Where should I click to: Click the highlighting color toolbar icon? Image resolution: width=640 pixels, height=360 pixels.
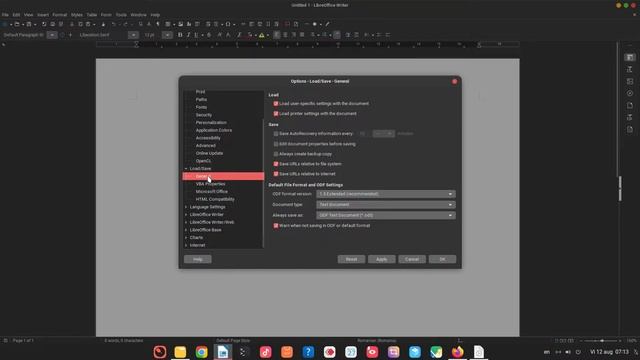click(x=262, y=35)
